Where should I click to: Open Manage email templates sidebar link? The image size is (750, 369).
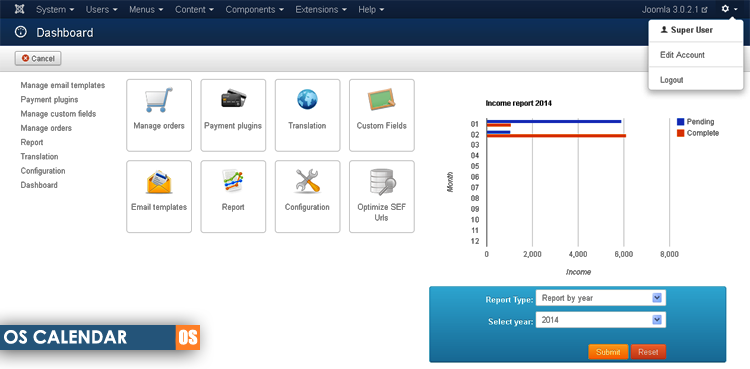click(63, 85)
